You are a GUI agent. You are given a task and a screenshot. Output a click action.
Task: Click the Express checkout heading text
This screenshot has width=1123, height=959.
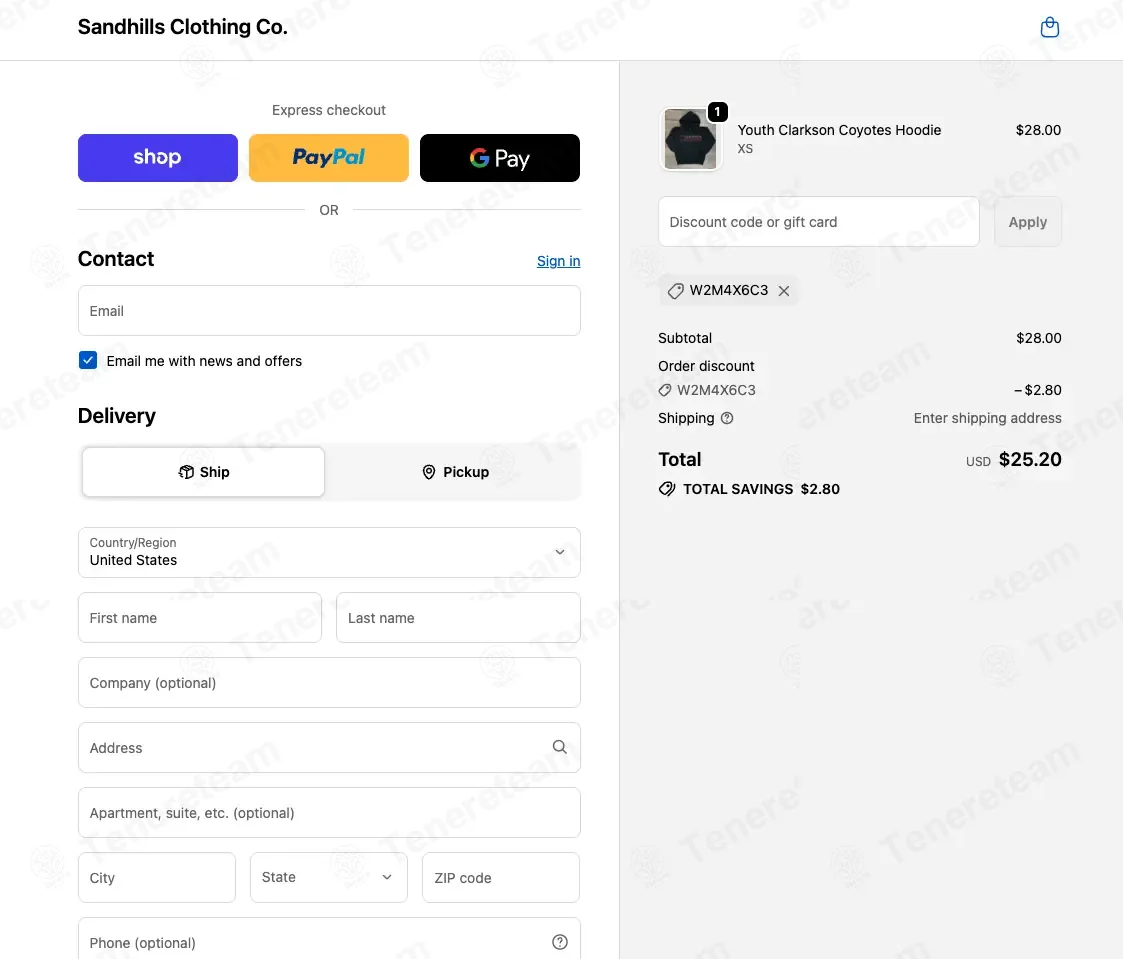point(329,110)
